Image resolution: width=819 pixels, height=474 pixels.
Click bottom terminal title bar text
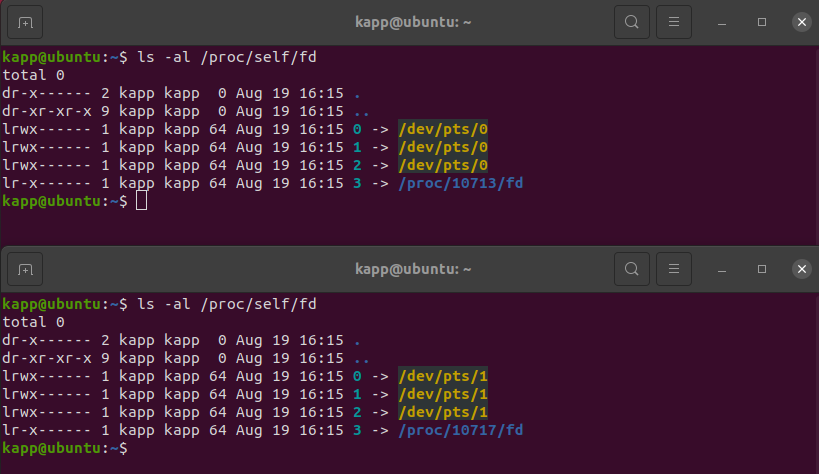pos(413,269)
